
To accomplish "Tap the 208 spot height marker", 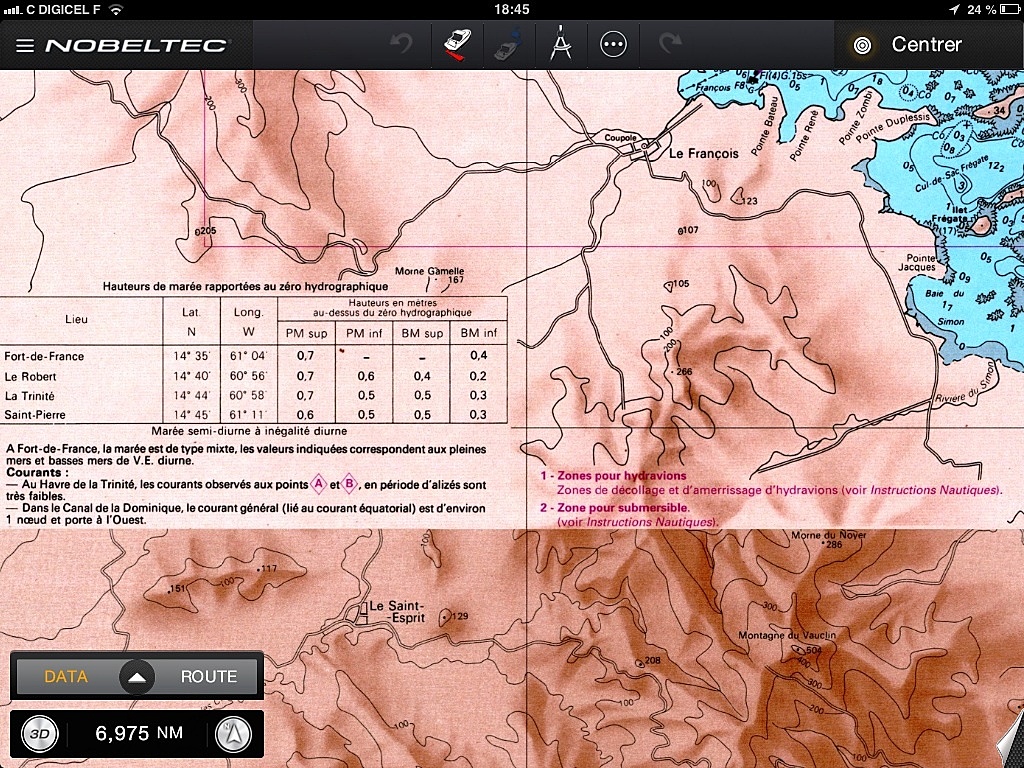I will point(652,660).
